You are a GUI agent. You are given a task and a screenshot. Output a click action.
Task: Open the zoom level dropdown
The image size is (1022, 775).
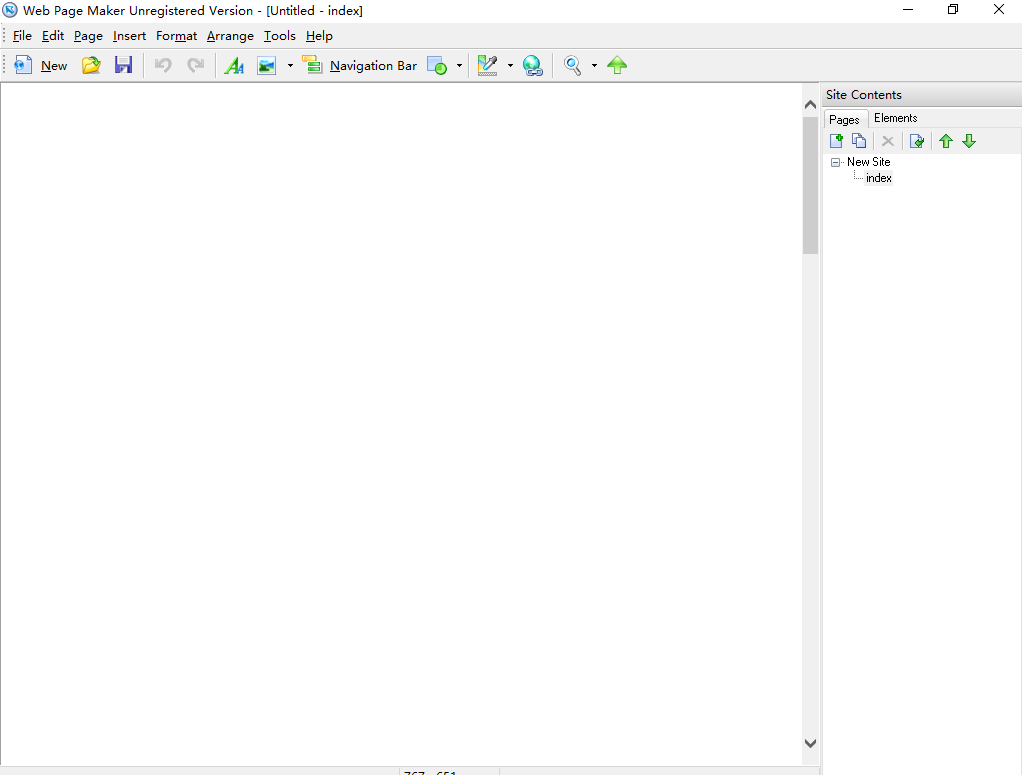[594, 65]
